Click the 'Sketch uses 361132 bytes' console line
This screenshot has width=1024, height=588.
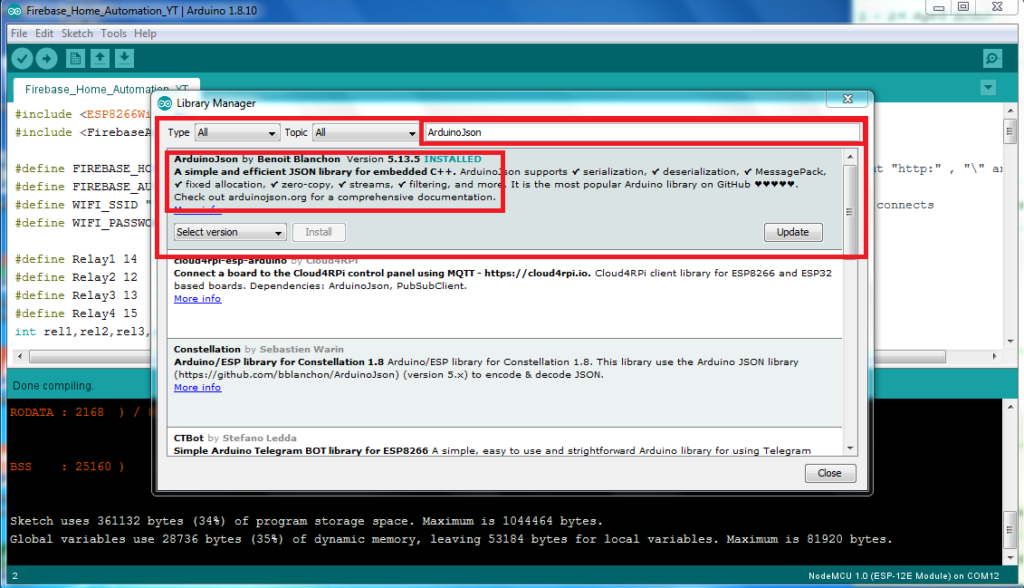tap(306, 521)
